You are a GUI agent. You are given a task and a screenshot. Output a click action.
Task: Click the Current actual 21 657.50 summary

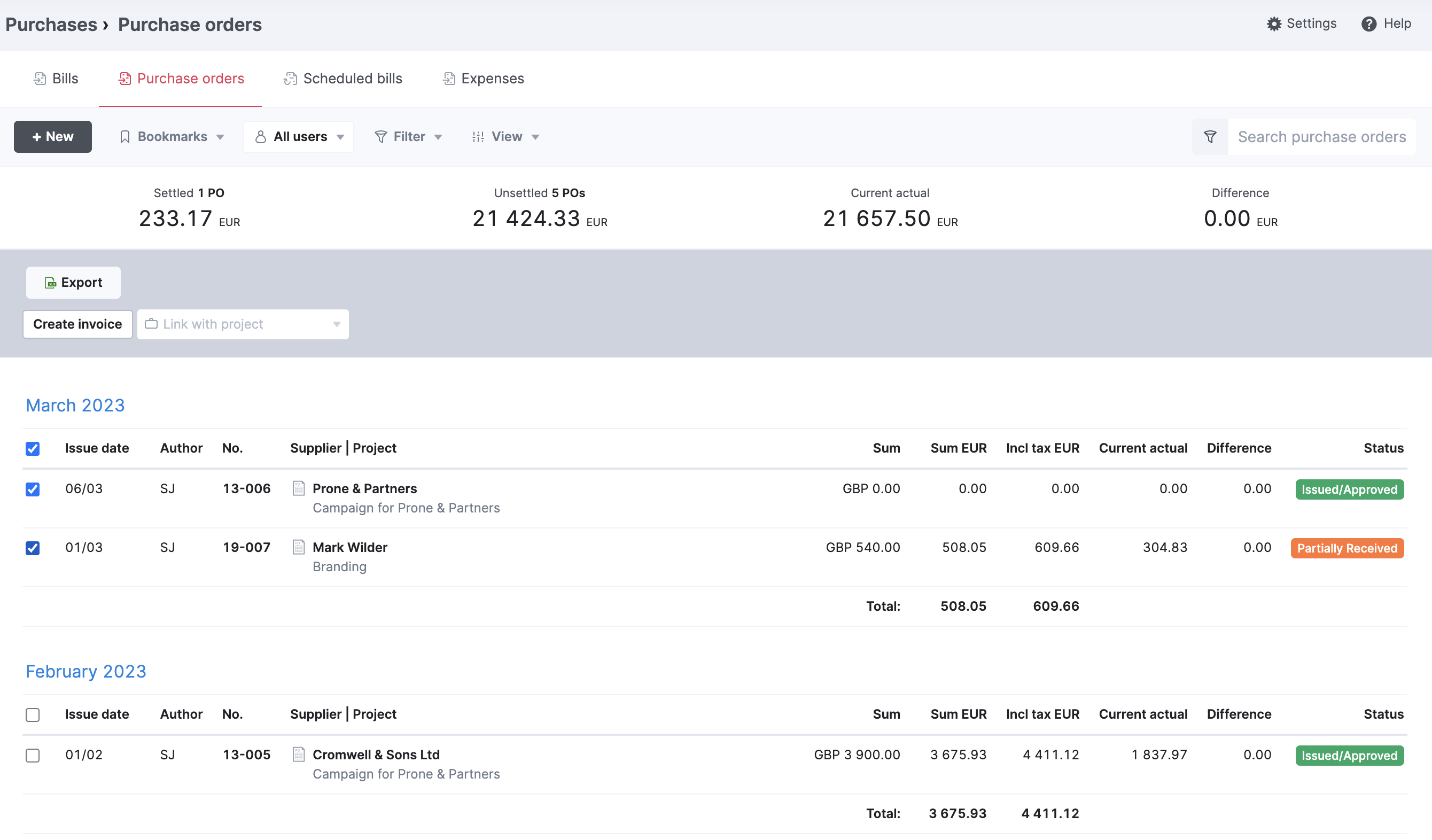[890, 209]
